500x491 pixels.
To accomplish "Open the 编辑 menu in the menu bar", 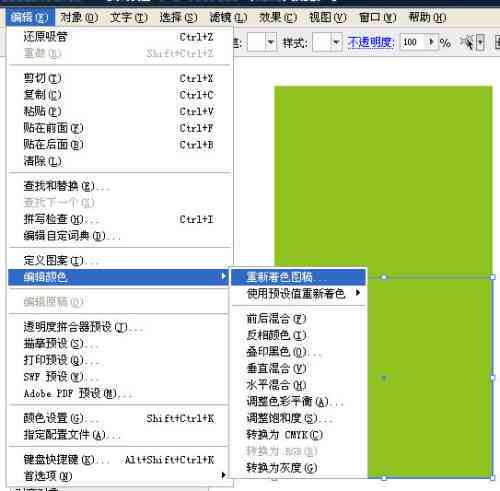I will click(x=30, y=17).
